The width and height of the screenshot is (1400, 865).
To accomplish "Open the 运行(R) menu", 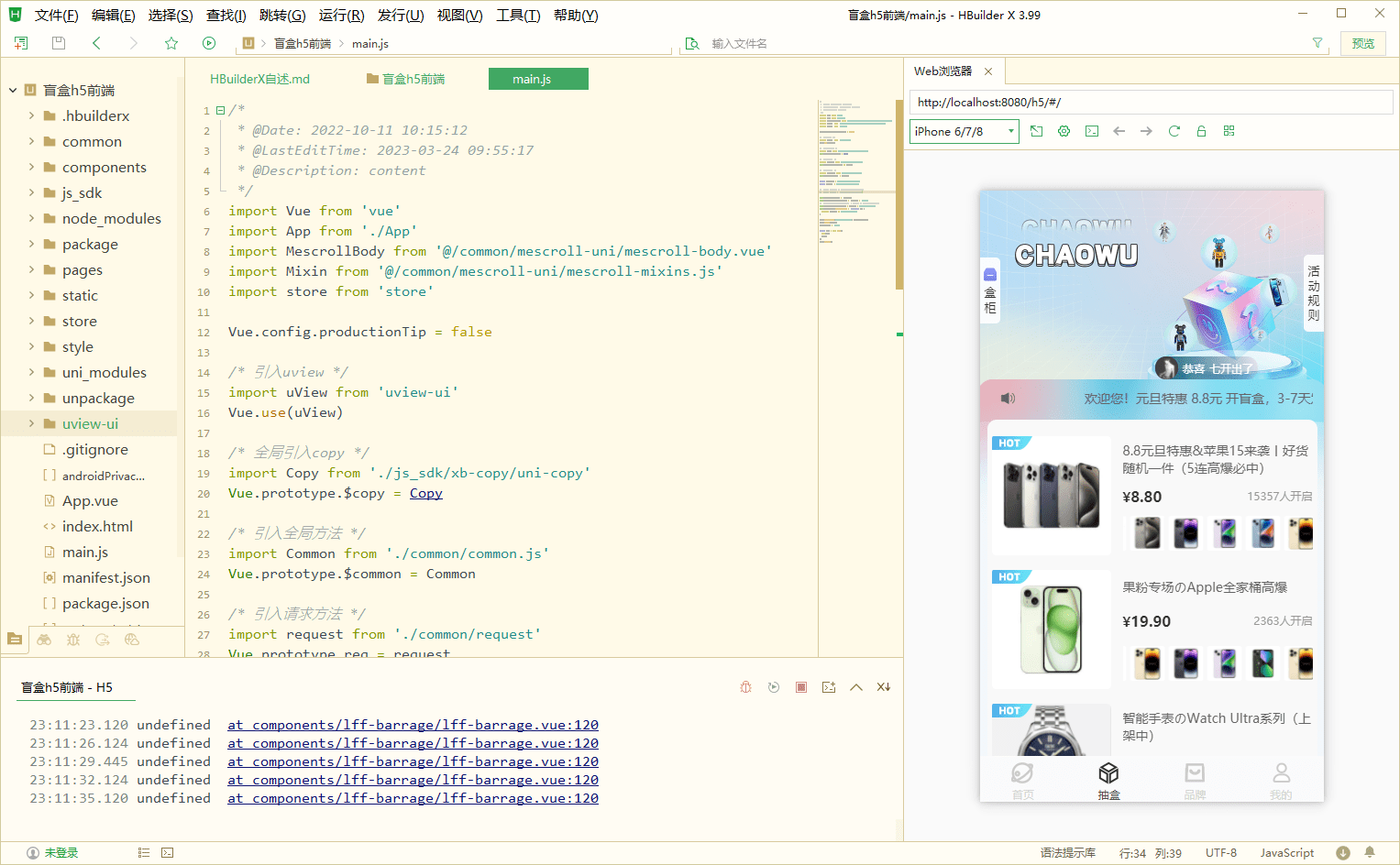I will [341, 16].
